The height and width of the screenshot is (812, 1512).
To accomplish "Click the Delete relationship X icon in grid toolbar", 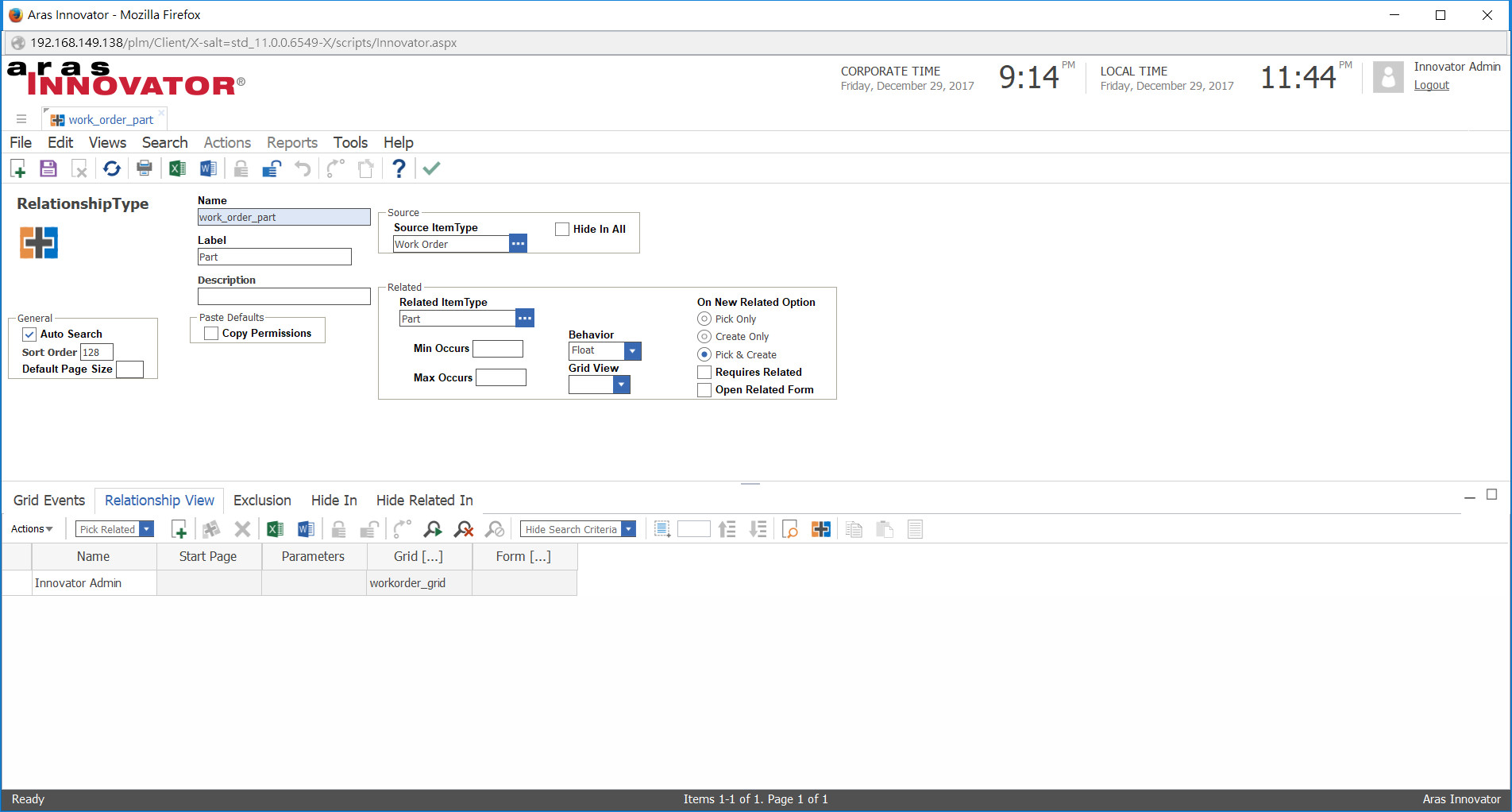I will [x=243, y=529].
